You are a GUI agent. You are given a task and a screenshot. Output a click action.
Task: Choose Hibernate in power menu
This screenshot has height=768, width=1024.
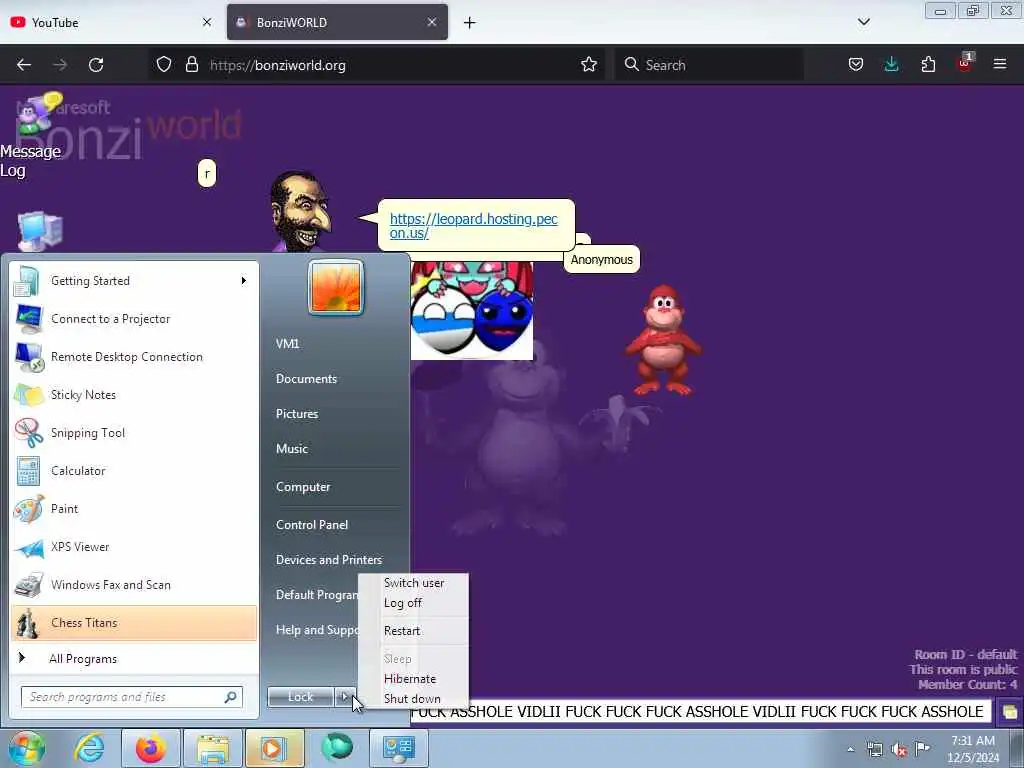pos(410,679)
